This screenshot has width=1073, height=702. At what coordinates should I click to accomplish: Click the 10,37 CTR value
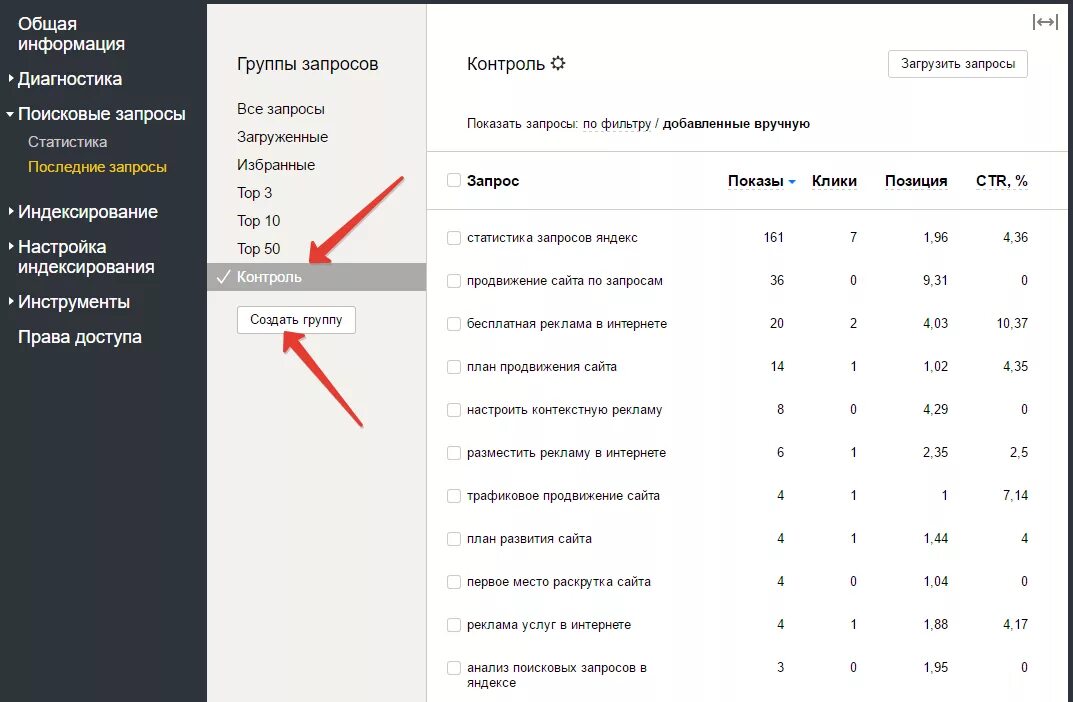point(1011,324)
